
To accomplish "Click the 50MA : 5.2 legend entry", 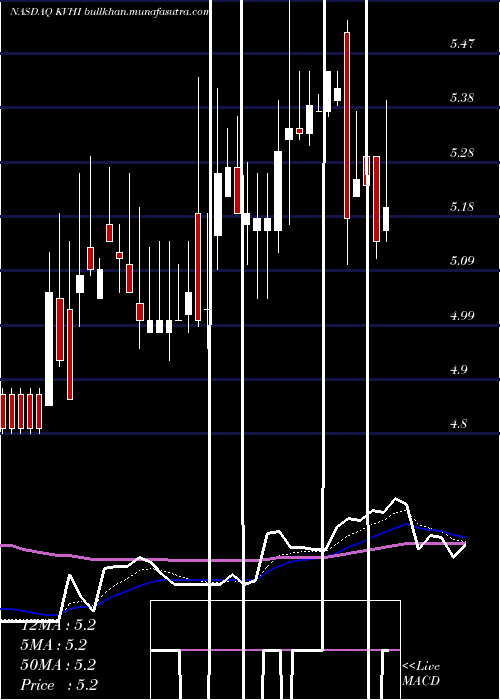I will [58, 665].
